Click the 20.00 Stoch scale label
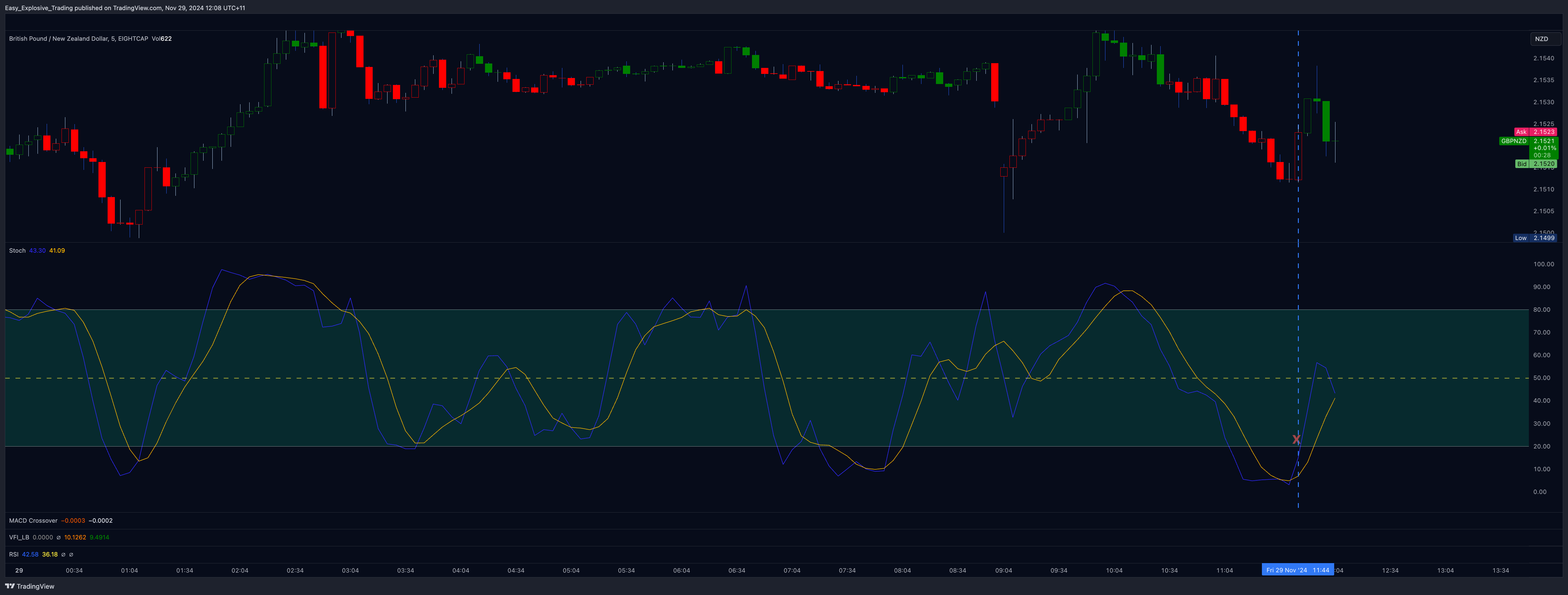This screenshot has height=595, width=1568. click(x=1542, y=446)
